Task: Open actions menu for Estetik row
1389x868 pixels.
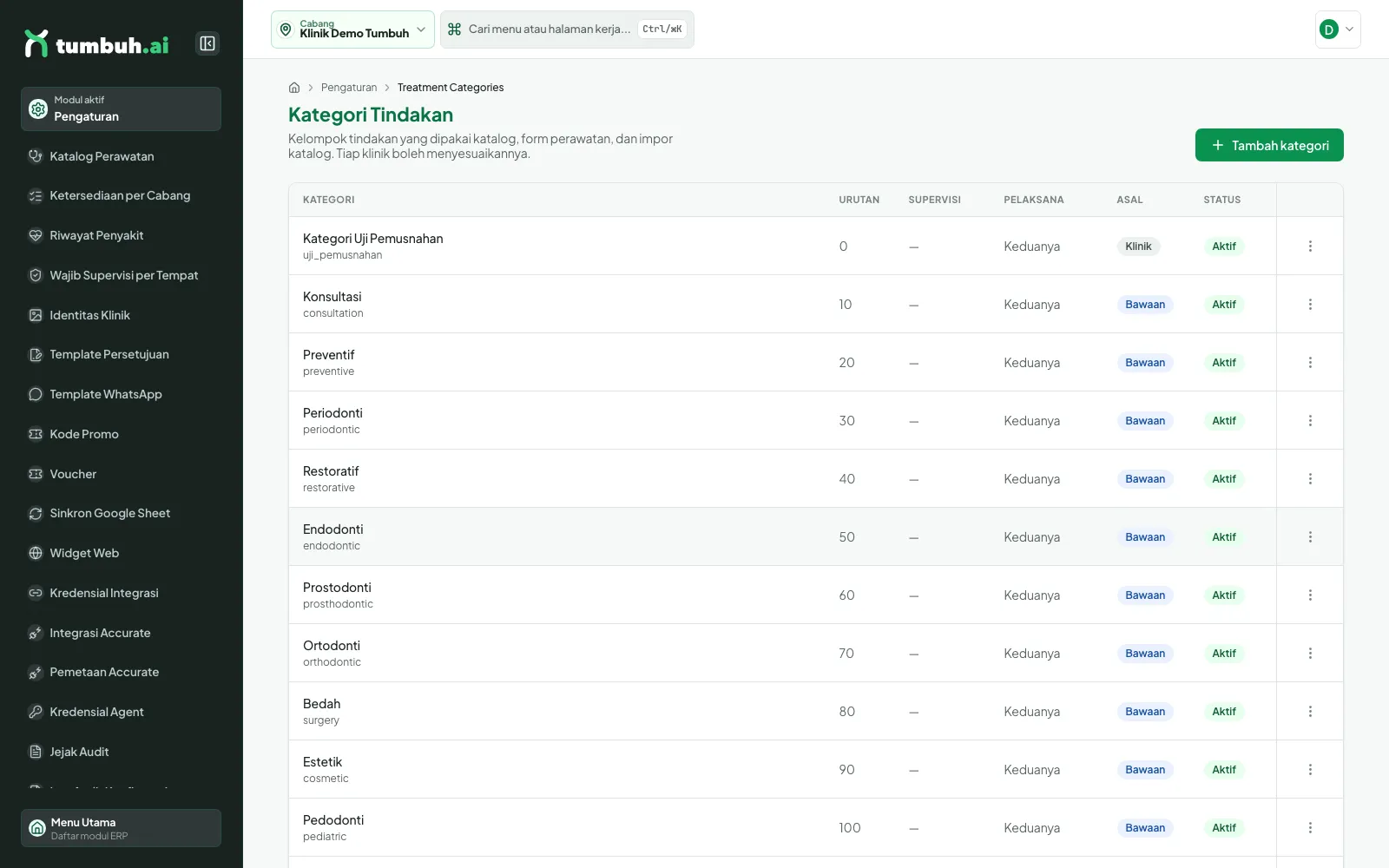Action: [x=1310, y=770]
